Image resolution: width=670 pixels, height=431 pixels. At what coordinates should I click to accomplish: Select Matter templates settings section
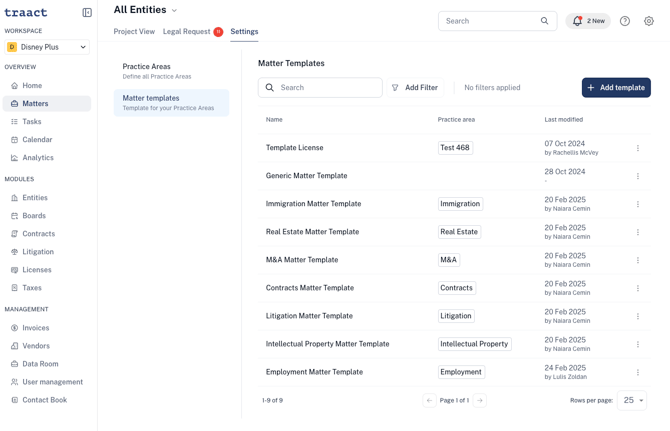[171, 103]
